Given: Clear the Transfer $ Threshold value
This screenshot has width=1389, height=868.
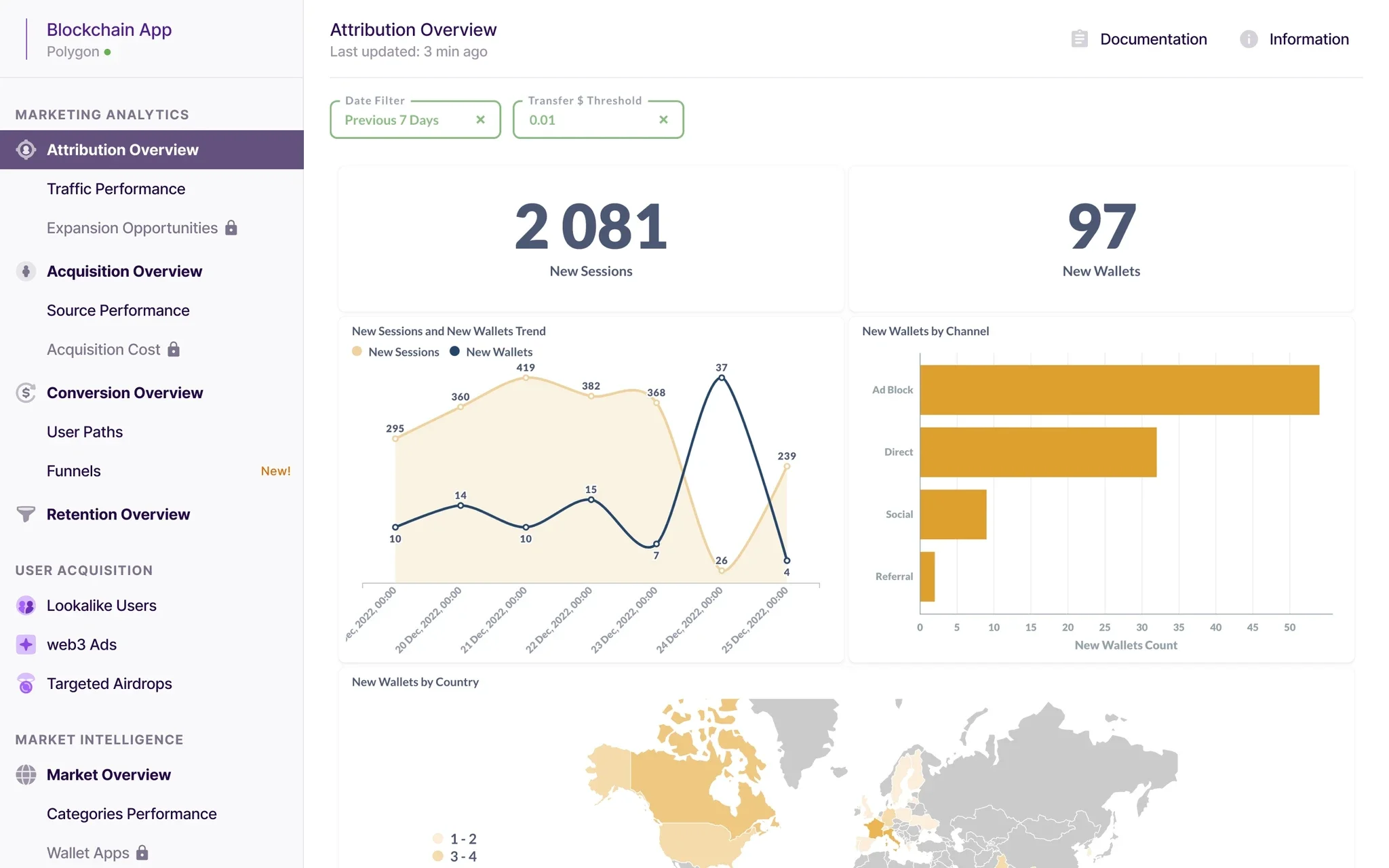Looking at the screenshot, I should click(663, 120).
